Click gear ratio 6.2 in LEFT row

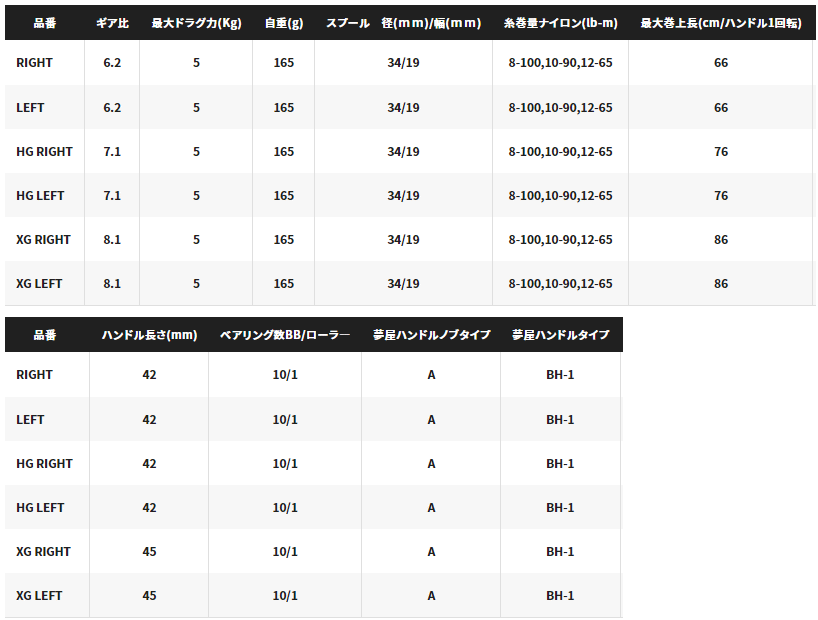pyautogui.click(x=112, y=108)
